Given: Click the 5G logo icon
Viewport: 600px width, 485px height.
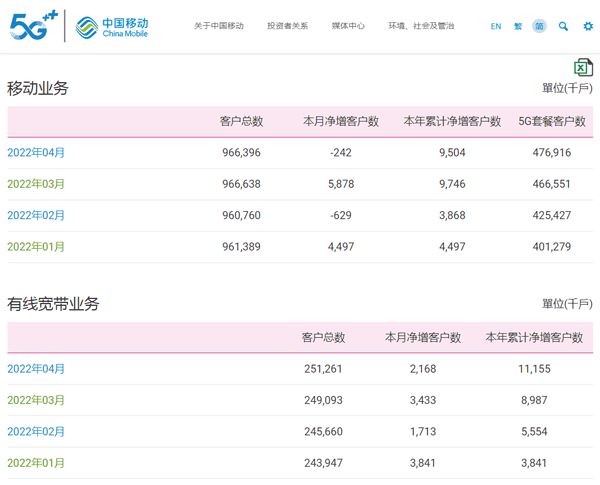Looking at the screenshot, I should coord(33,26).
